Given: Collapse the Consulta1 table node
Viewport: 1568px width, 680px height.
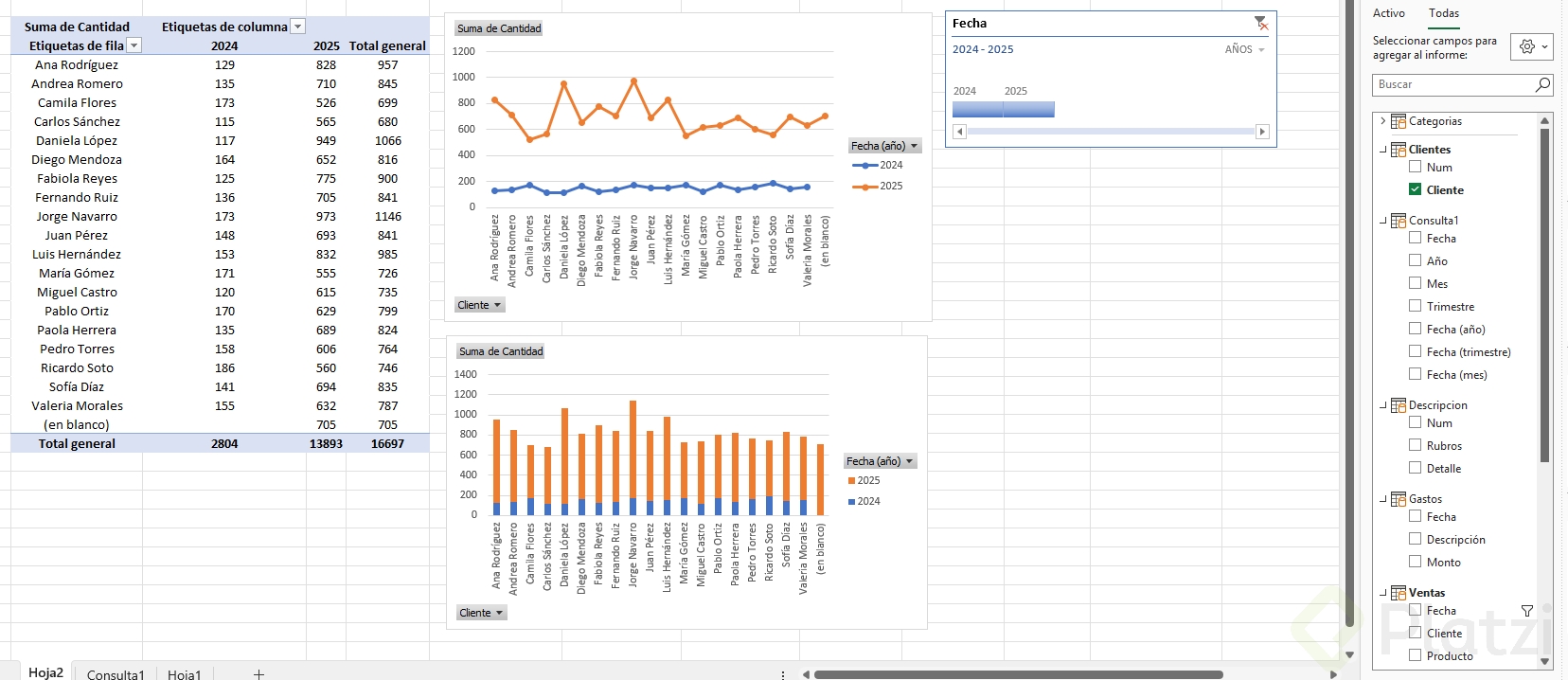Looking at the screenshot, I should click(1382, 221).
